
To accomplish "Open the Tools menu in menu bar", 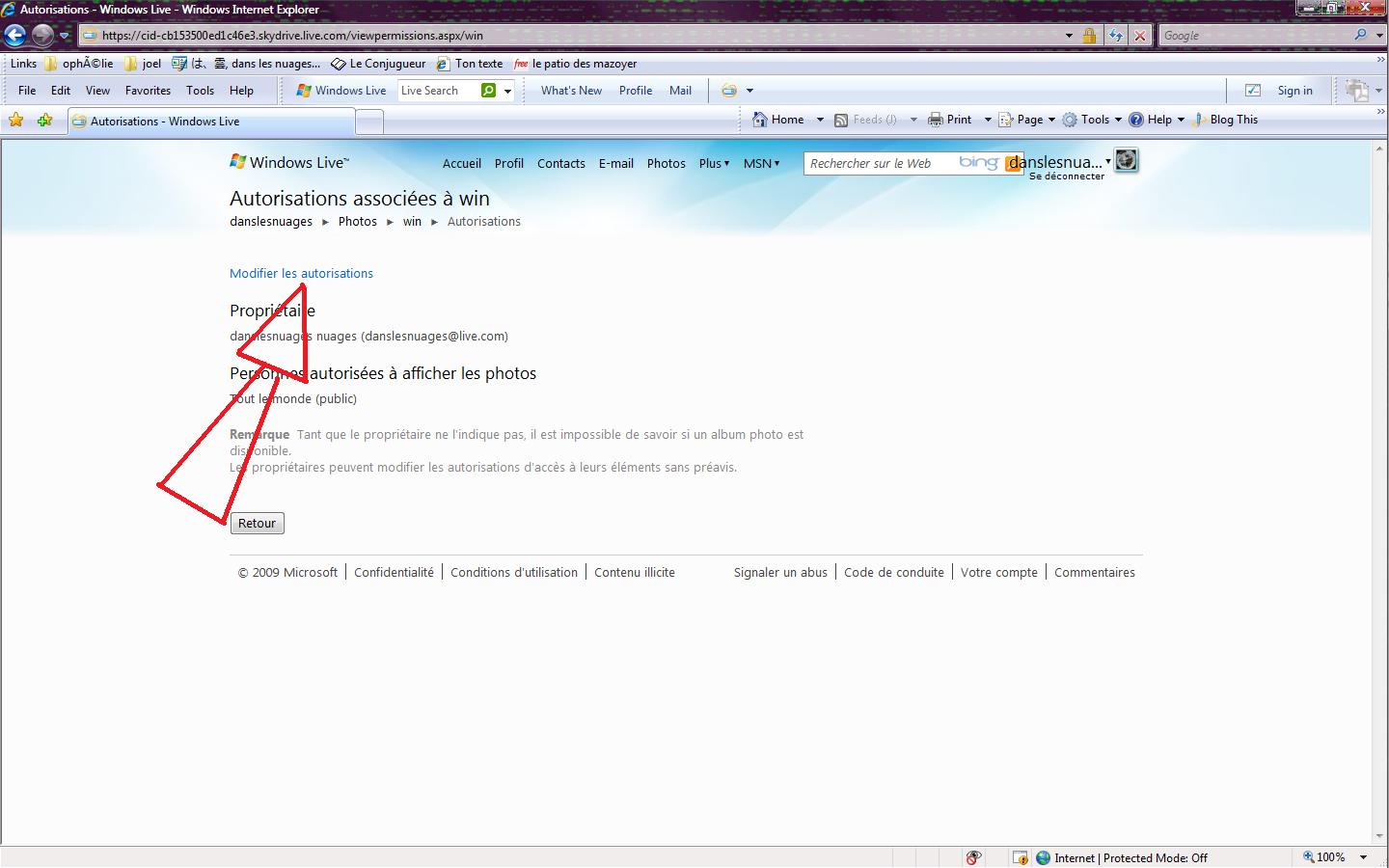I will click(200, 91).
